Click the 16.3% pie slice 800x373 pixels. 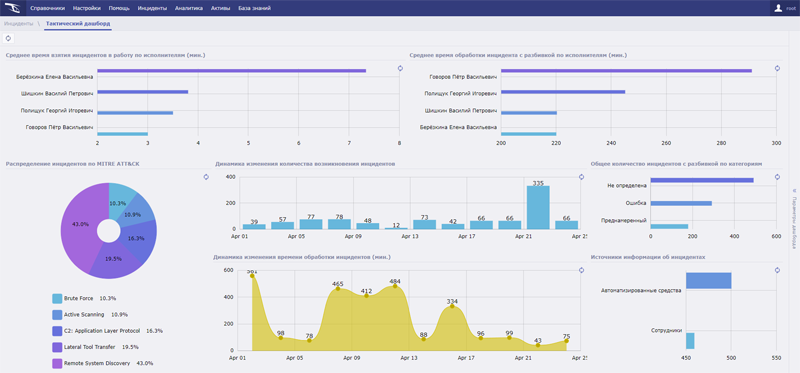[137, 238]
